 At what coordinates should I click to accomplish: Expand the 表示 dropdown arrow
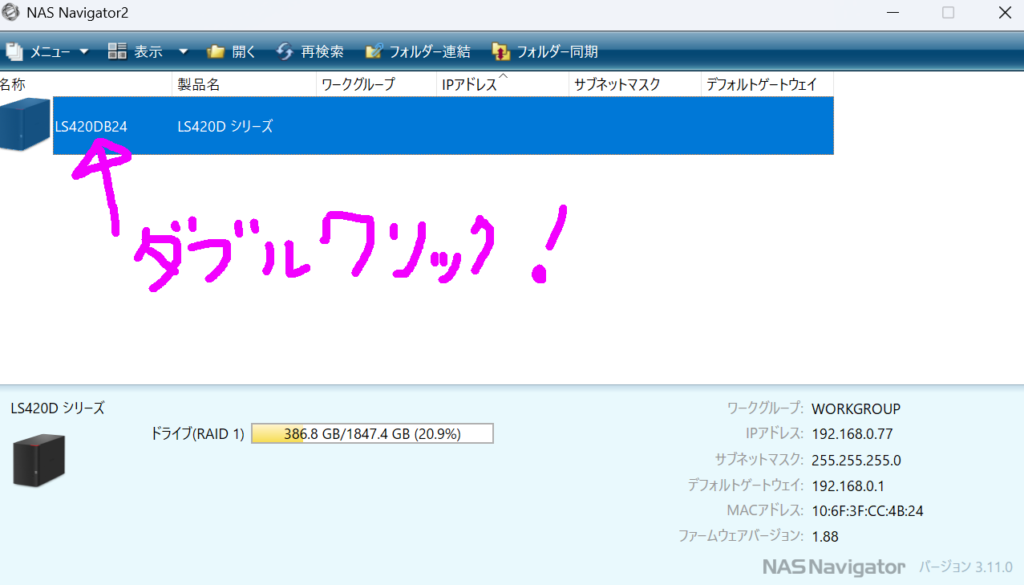[184, 52]
